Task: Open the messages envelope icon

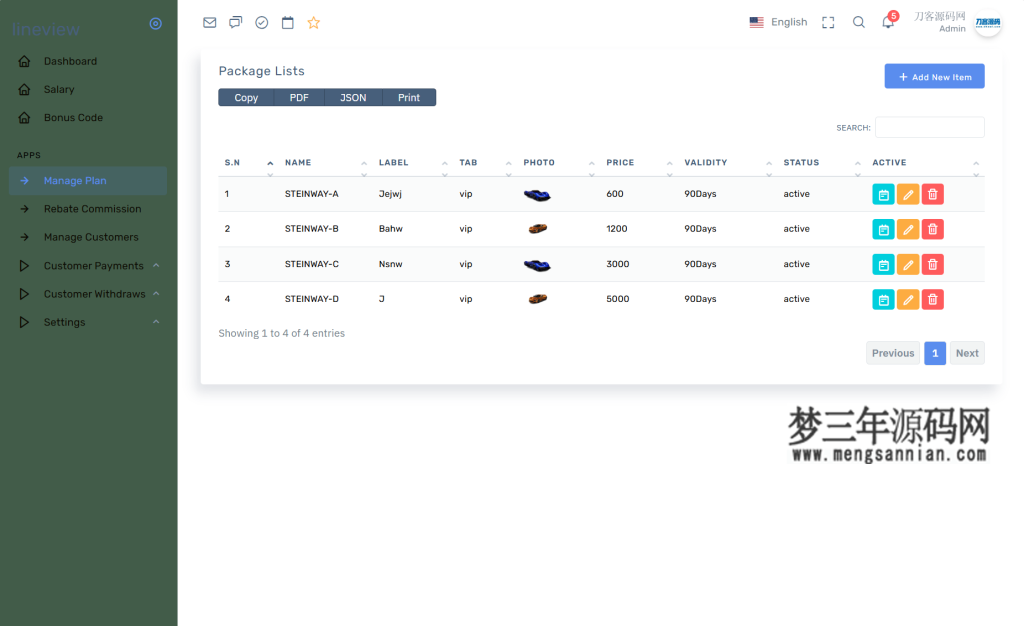Action: pyautogui.click(x=209, y=22)
